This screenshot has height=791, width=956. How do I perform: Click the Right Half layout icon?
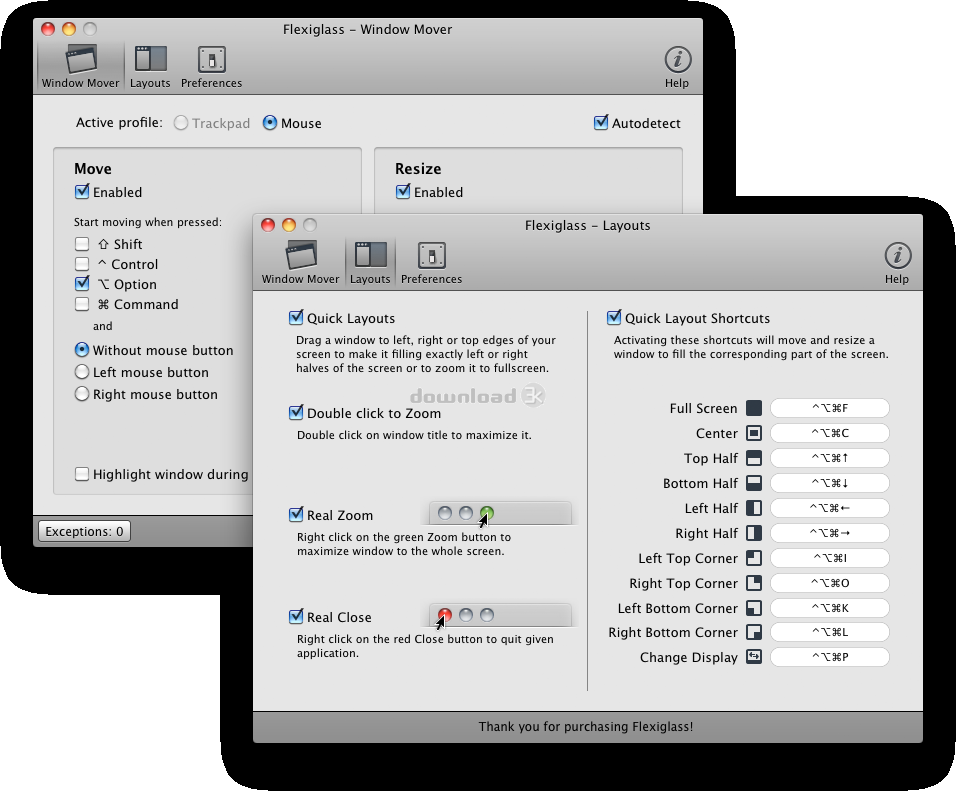(x=754, y=533)
